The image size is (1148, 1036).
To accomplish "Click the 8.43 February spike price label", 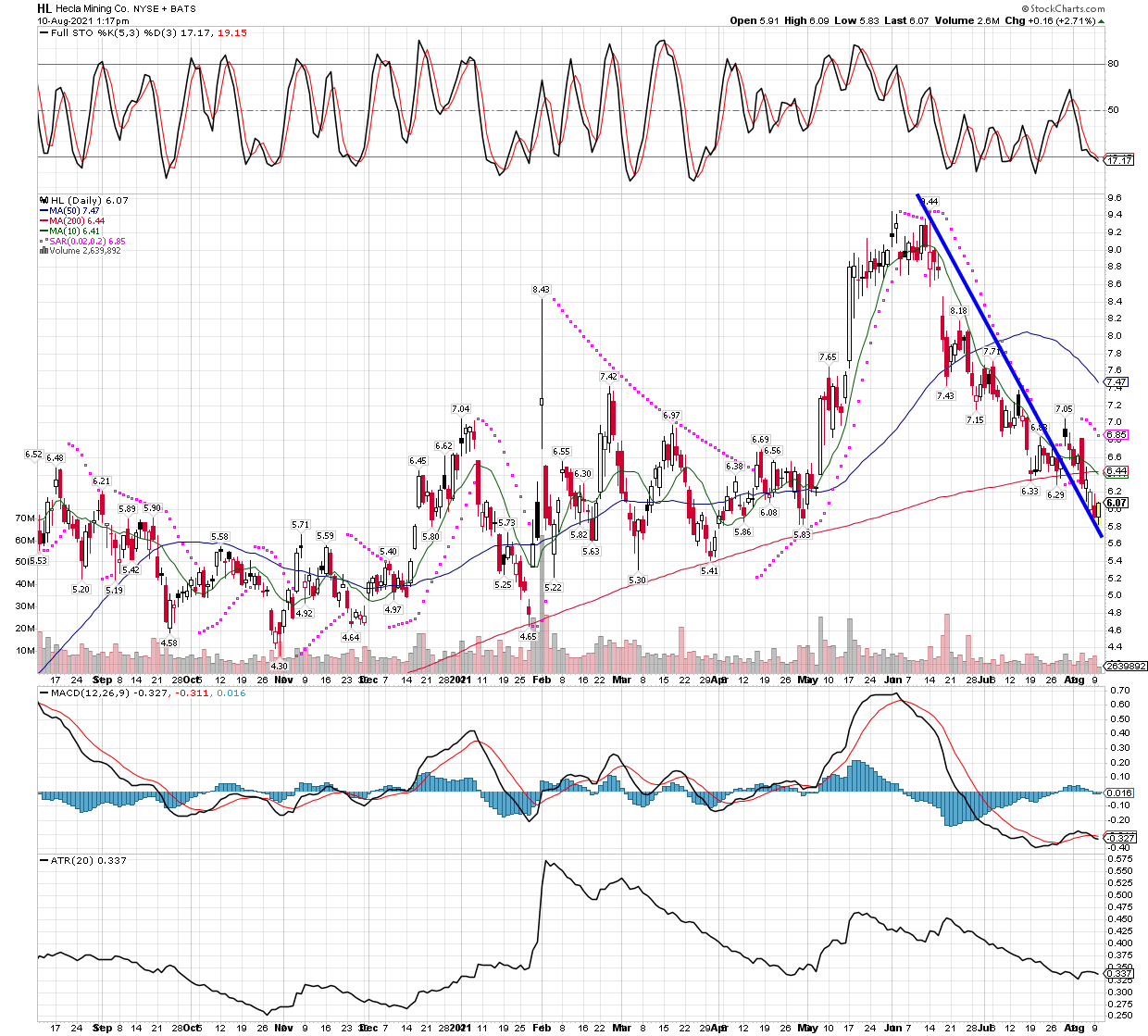I will [x=542, y=290].
